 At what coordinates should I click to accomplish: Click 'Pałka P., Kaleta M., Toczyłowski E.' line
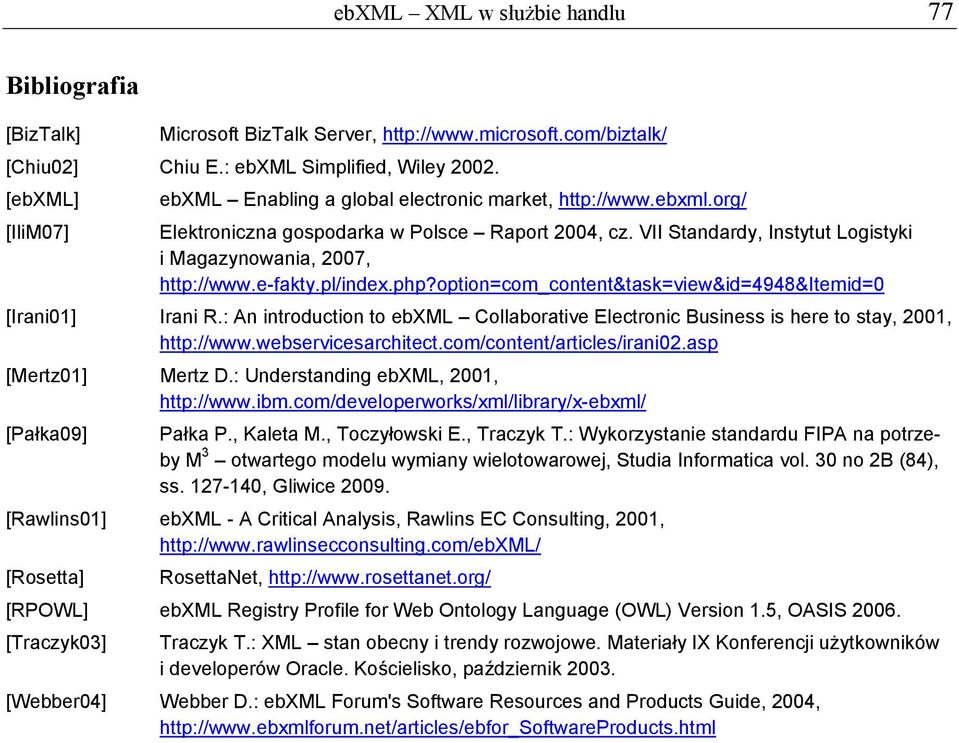point(549,434)
